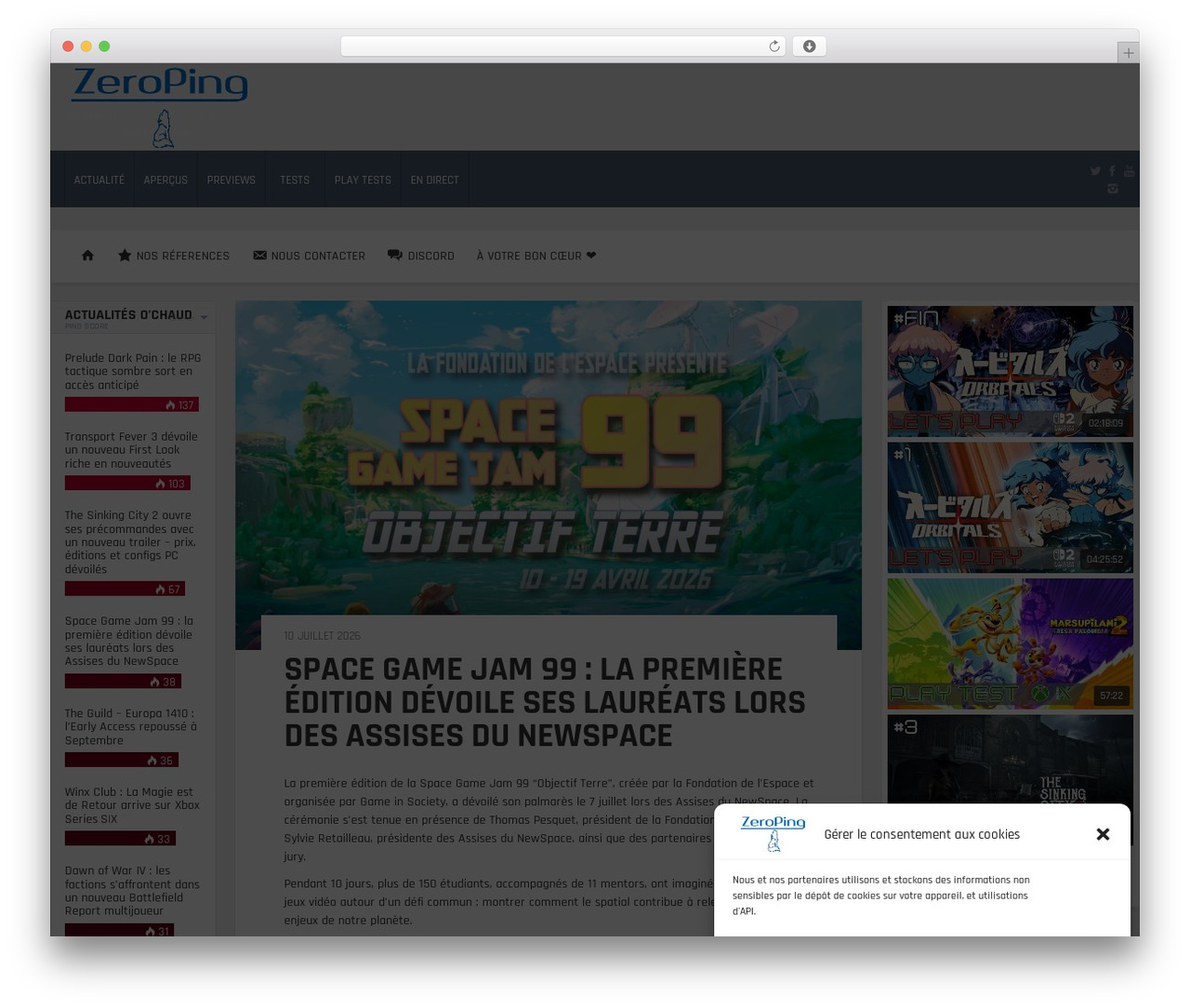Open Dawn of War IV news item
1190x1008 pixels.
click(x=132, y=891)
